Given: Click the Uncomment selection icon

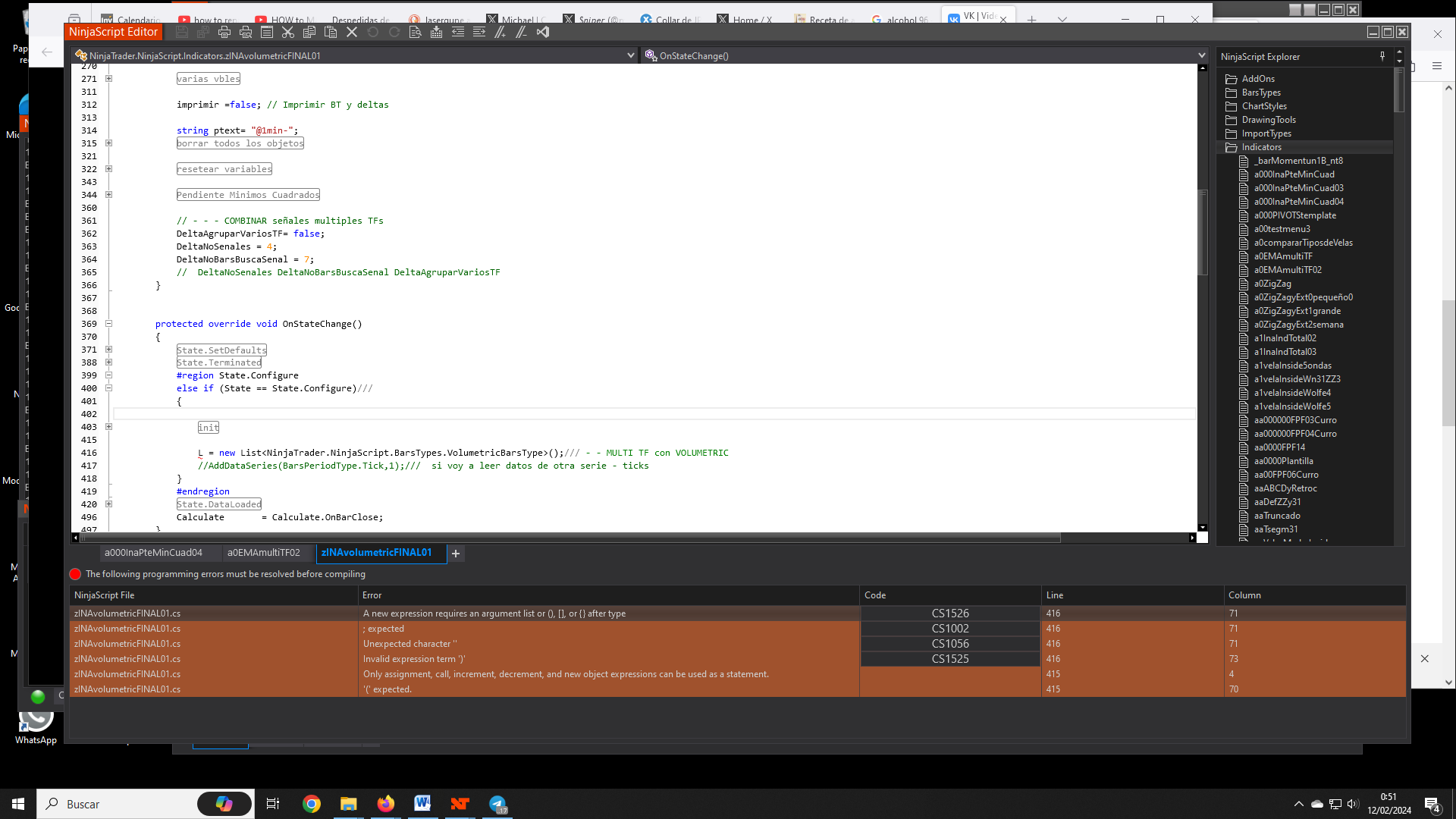Looking at the screenshot, I should (x=521, y=32).
